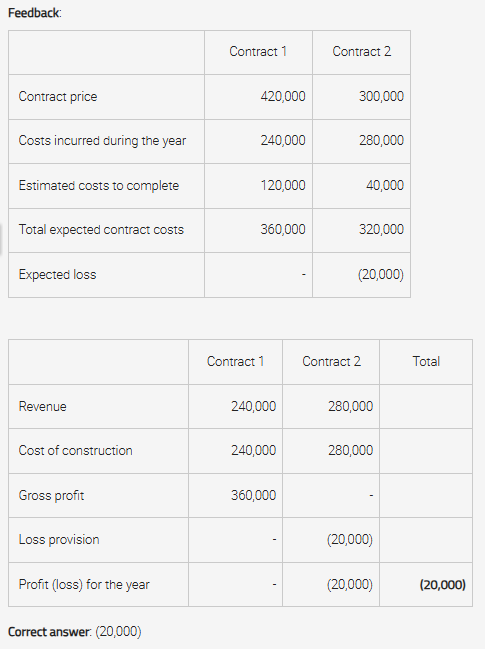This screenshot has height=649, width=485.
Task: Select Gross profit 360,000 cell
Action: pyautogui.click(x=253, y=495)
